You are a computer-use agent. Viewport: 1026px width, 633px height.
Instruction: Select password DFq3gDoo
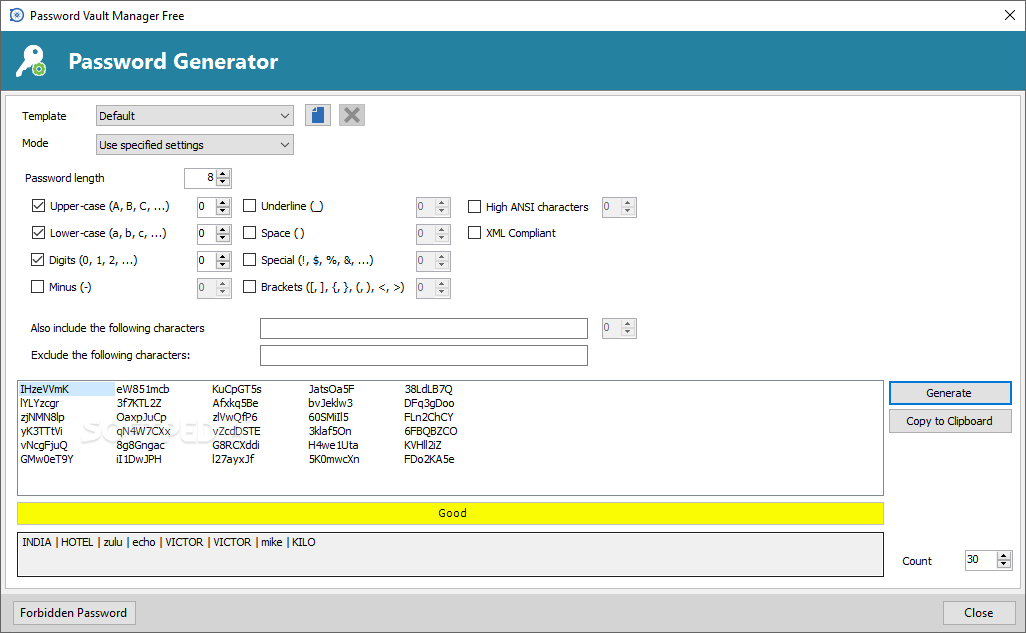(x=429, y=403)
